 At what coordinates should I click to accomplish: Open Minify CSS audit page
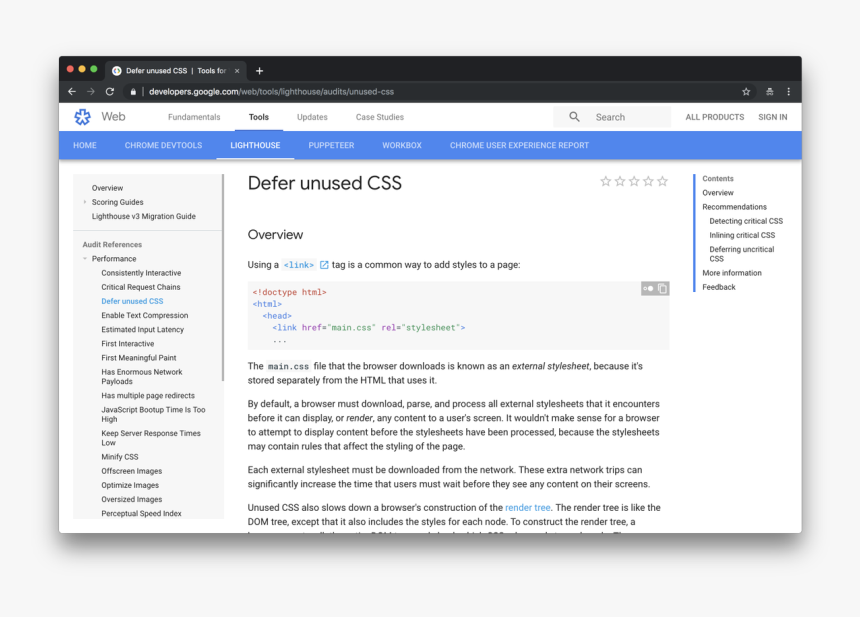120,457
